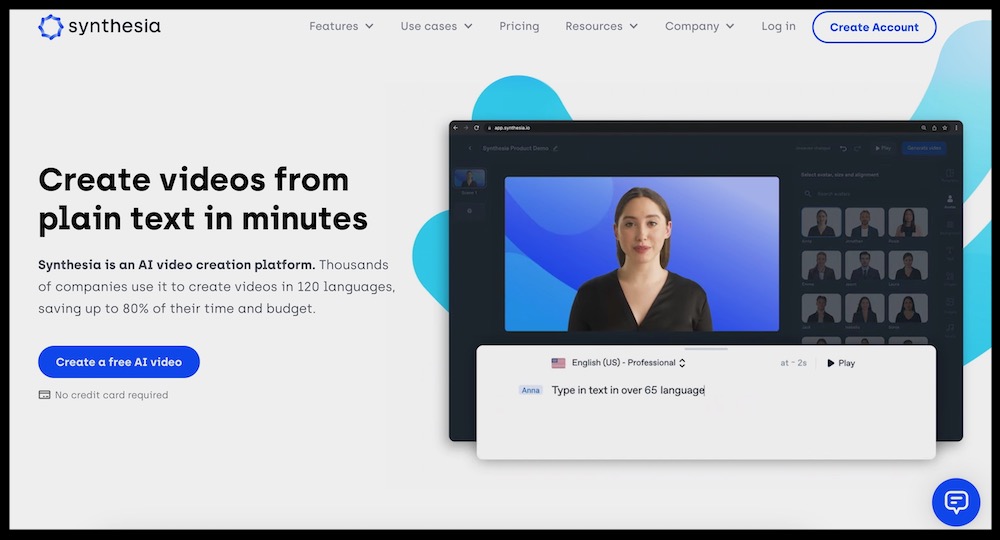Open the Avatar panel icon in sidebar

950,201
